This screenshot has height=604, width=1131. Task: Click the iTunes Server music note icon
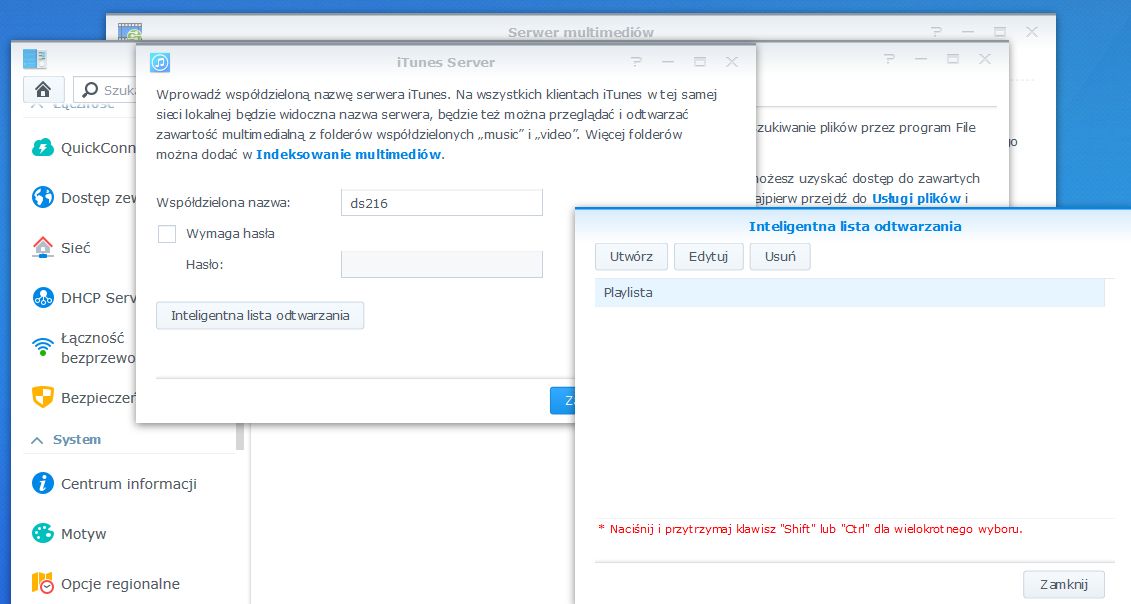(160, 62)
